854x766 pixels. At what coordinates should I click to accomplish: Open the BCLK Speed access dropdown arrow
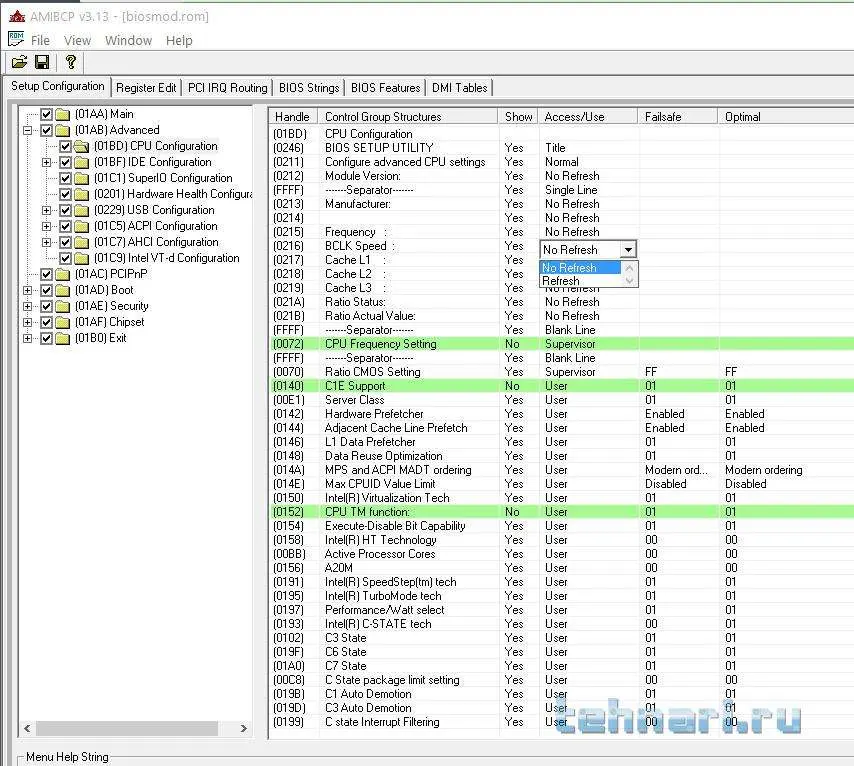627,250
